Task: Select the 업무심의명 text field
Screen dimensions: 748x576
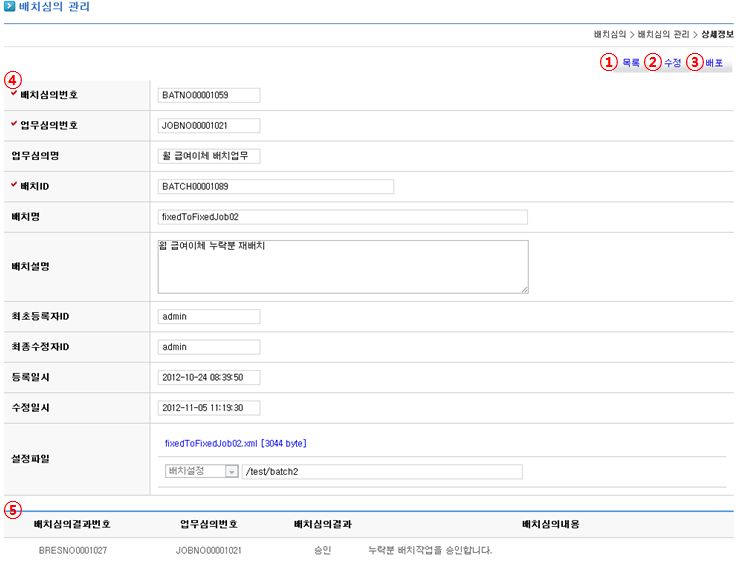Action: (209, 156)
